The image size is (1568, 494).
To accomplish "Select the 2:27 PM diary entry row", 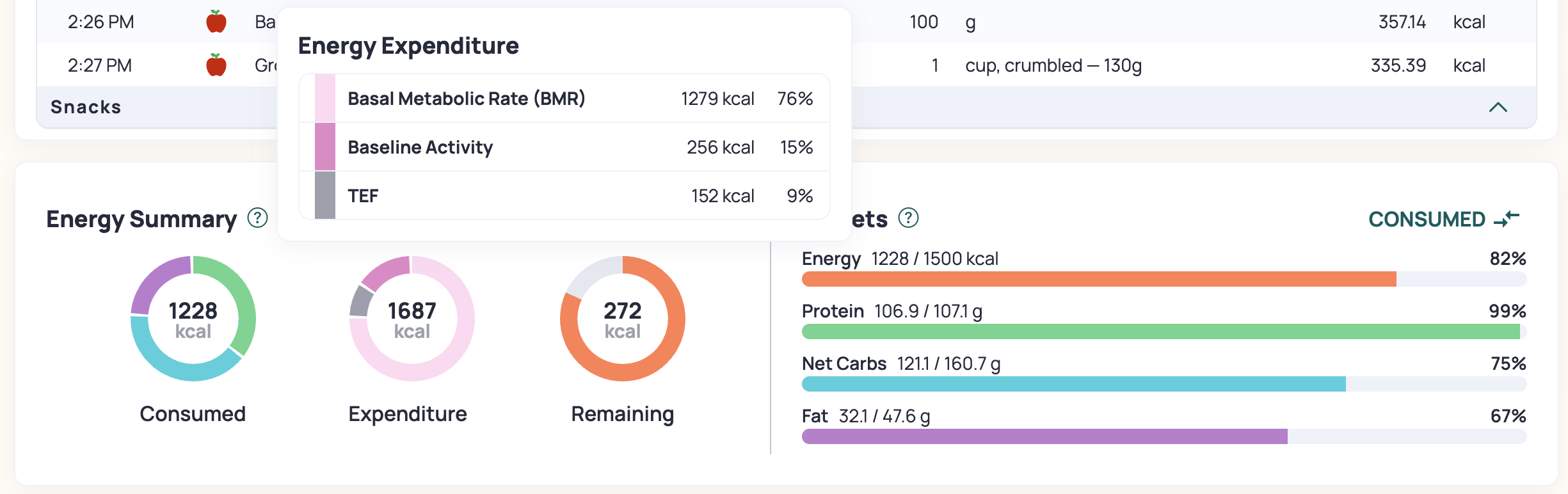I will point(786,65).
